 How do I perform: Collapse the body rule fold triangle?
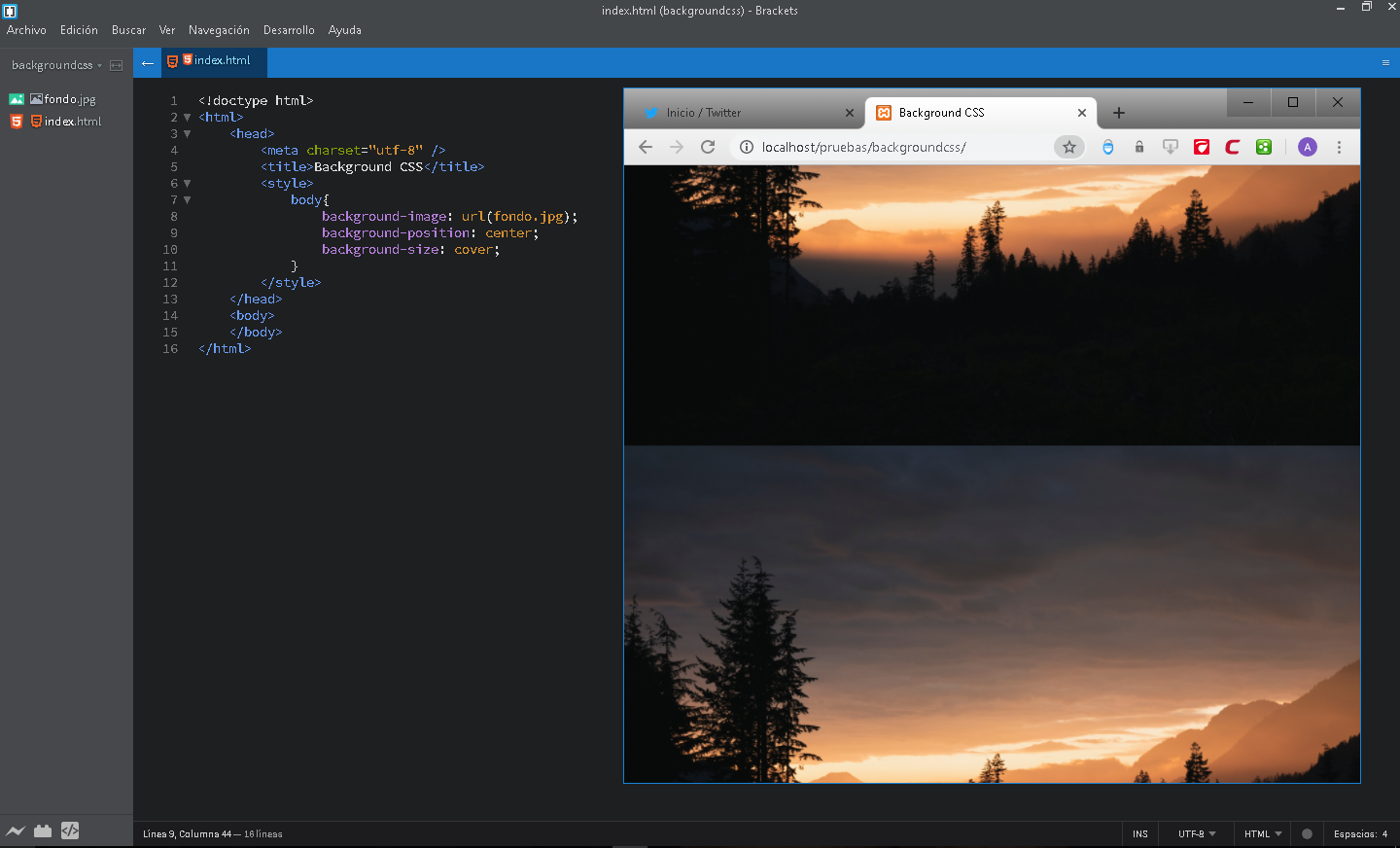pos(187,199)
